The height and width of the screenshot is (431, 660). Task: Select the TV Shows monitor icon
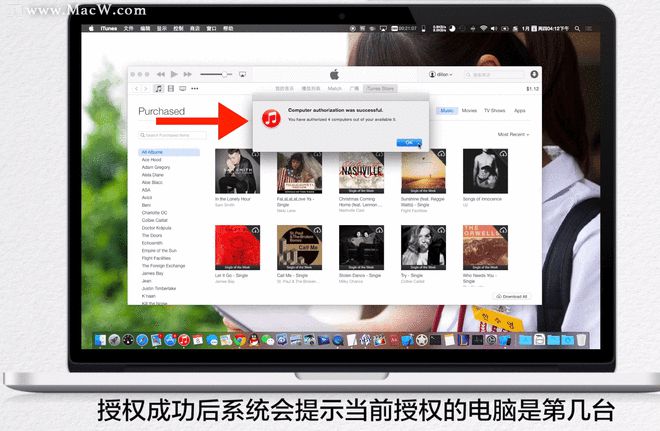(183, 88)
